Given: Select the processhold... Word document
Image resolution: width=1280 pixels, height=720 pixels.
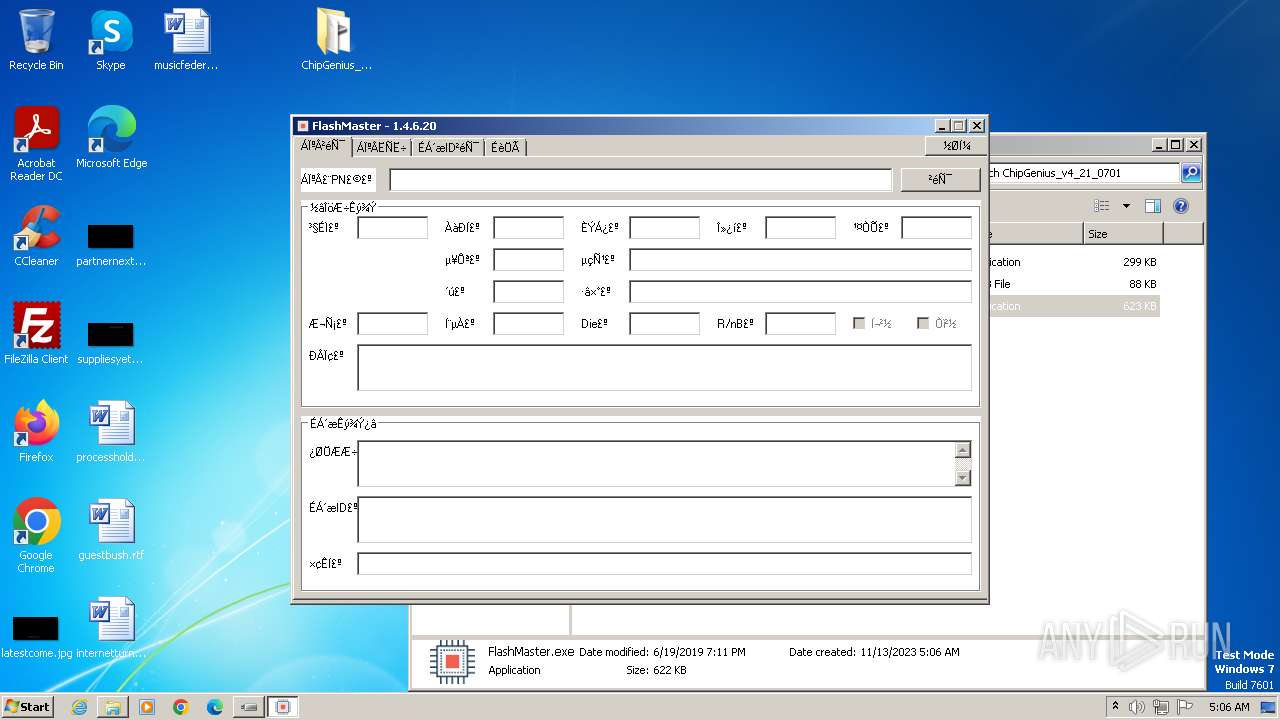Looking at the screenshot, I should [111, 432].
